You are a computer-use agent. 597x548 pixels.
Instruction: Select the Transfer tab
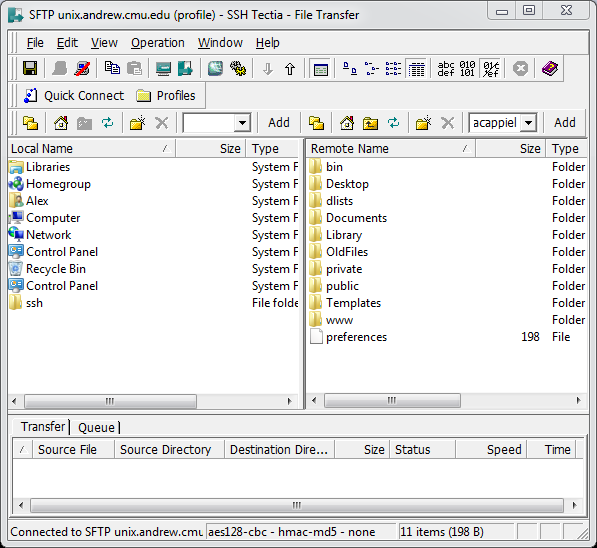[42, 427]
